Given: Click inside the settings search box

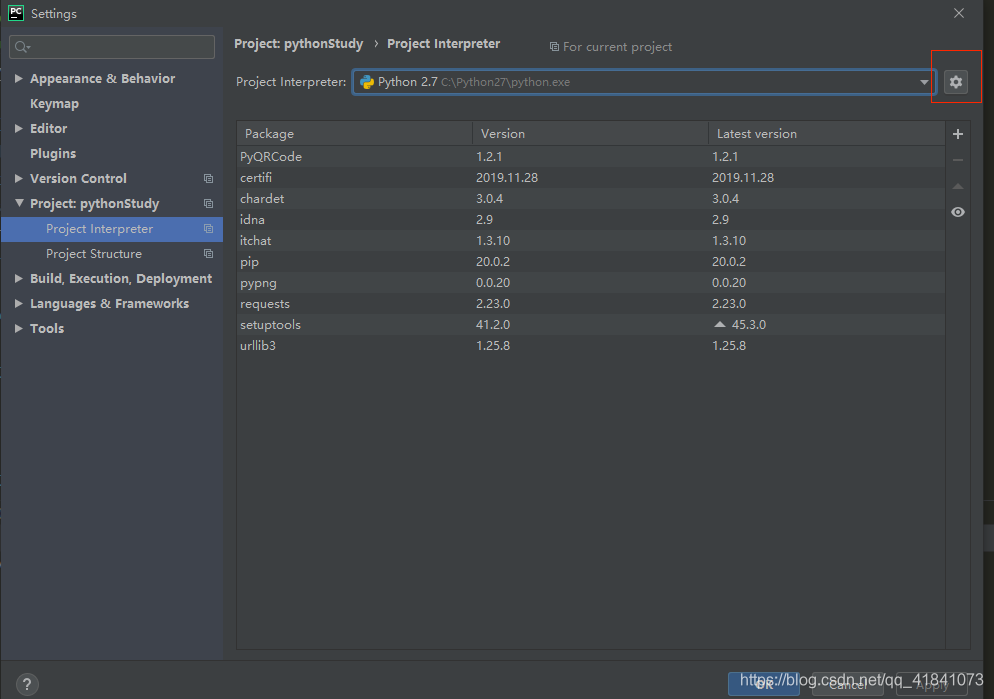Looking at the screenshot, I should [111, 46].
